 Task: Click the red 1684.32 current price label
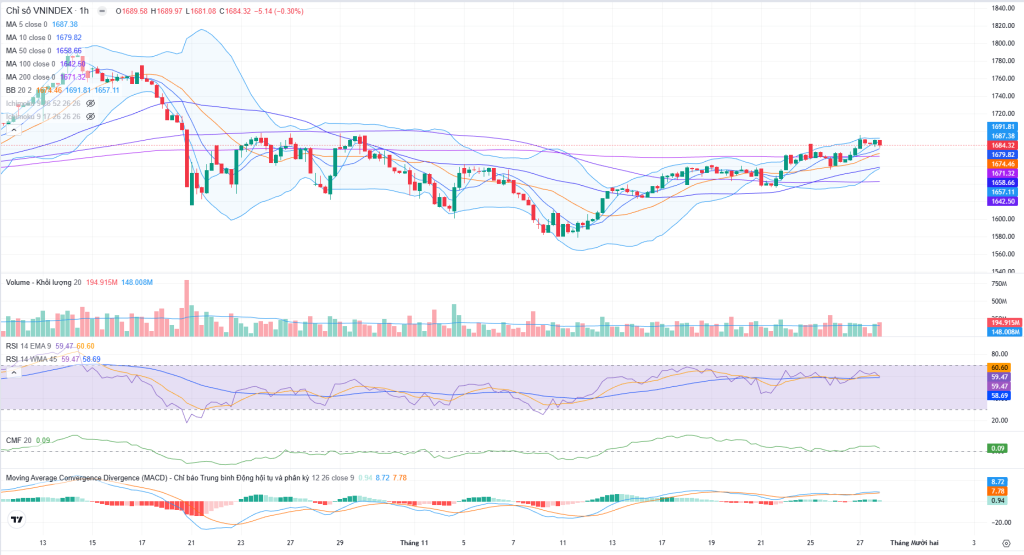click(x=1003, y=146)
